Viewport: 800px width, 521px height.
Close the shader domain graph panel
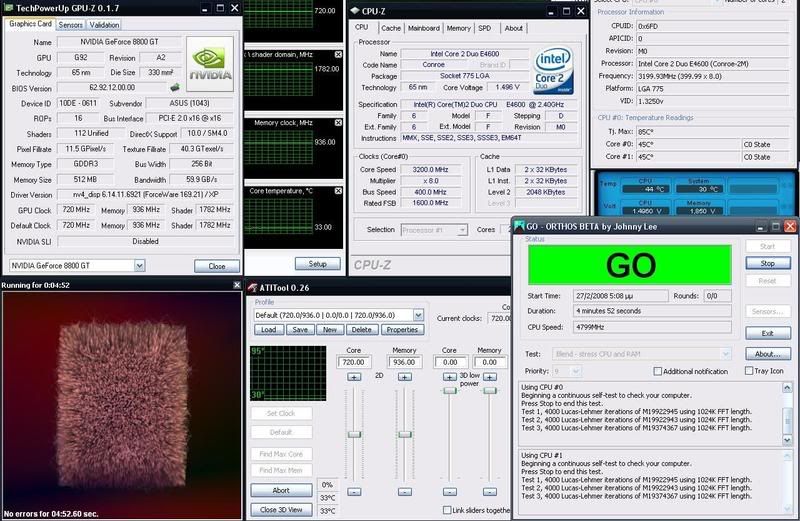338,54
